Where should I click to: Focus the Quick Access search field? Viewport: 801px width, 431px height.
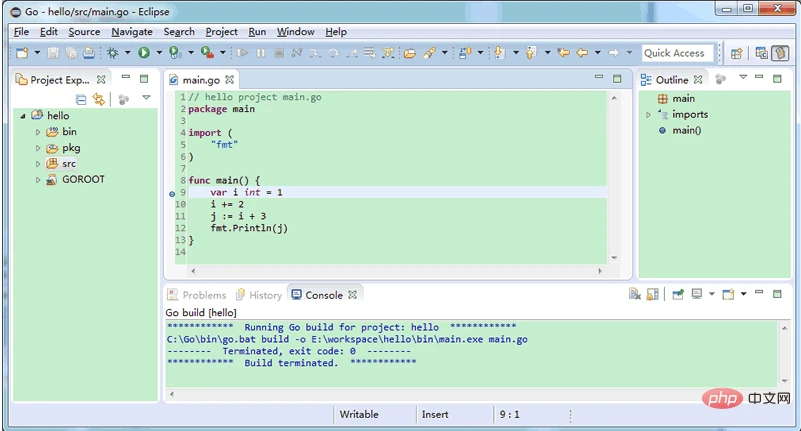[677, 53]
